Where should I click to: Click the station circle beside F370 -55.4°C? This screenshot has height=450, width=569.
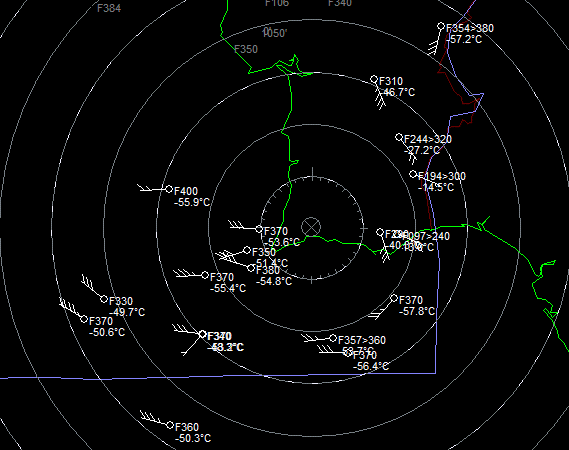pos(205,275)
